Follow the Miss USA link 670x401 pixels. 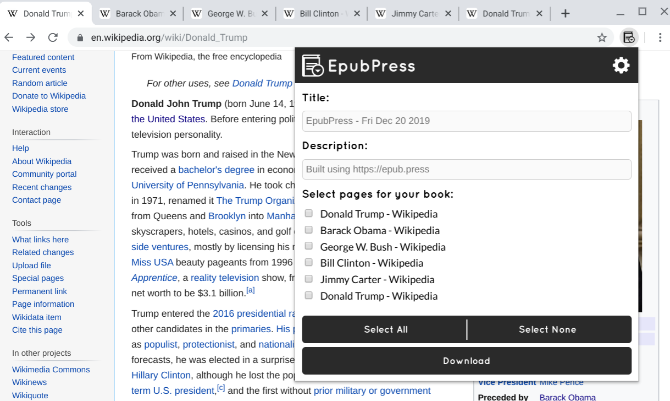152,262
